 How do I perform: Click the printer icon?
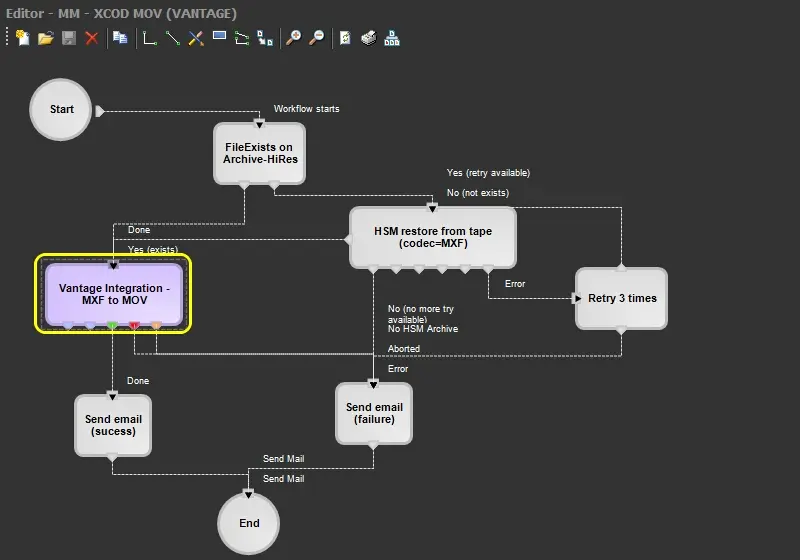pos(368,38)
